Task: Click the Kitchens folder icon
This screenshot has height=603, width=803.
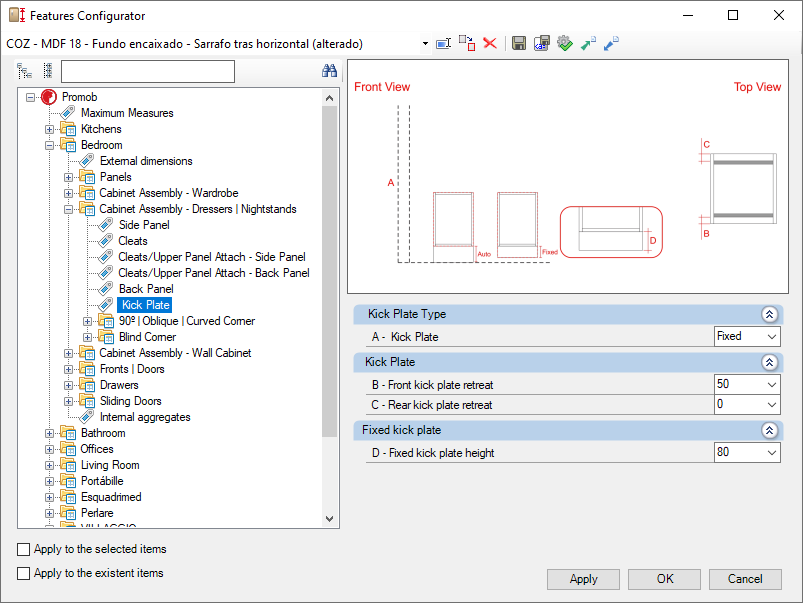Action: click(68, 129)
